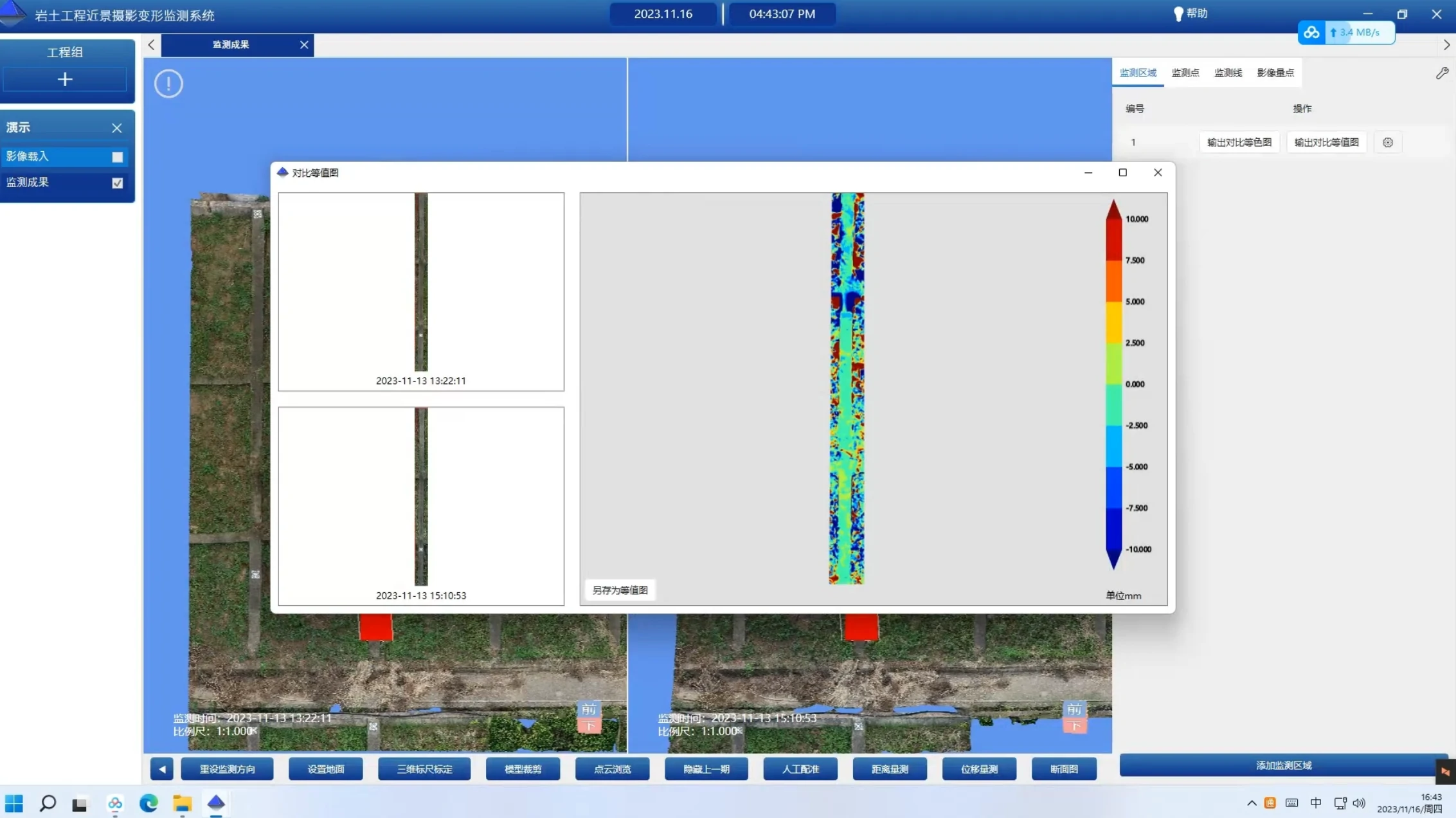Viewport: 1456px width, 818px height.
Task: Click the 帮助 lightbulb help icon
Action: pos(1178,14)
